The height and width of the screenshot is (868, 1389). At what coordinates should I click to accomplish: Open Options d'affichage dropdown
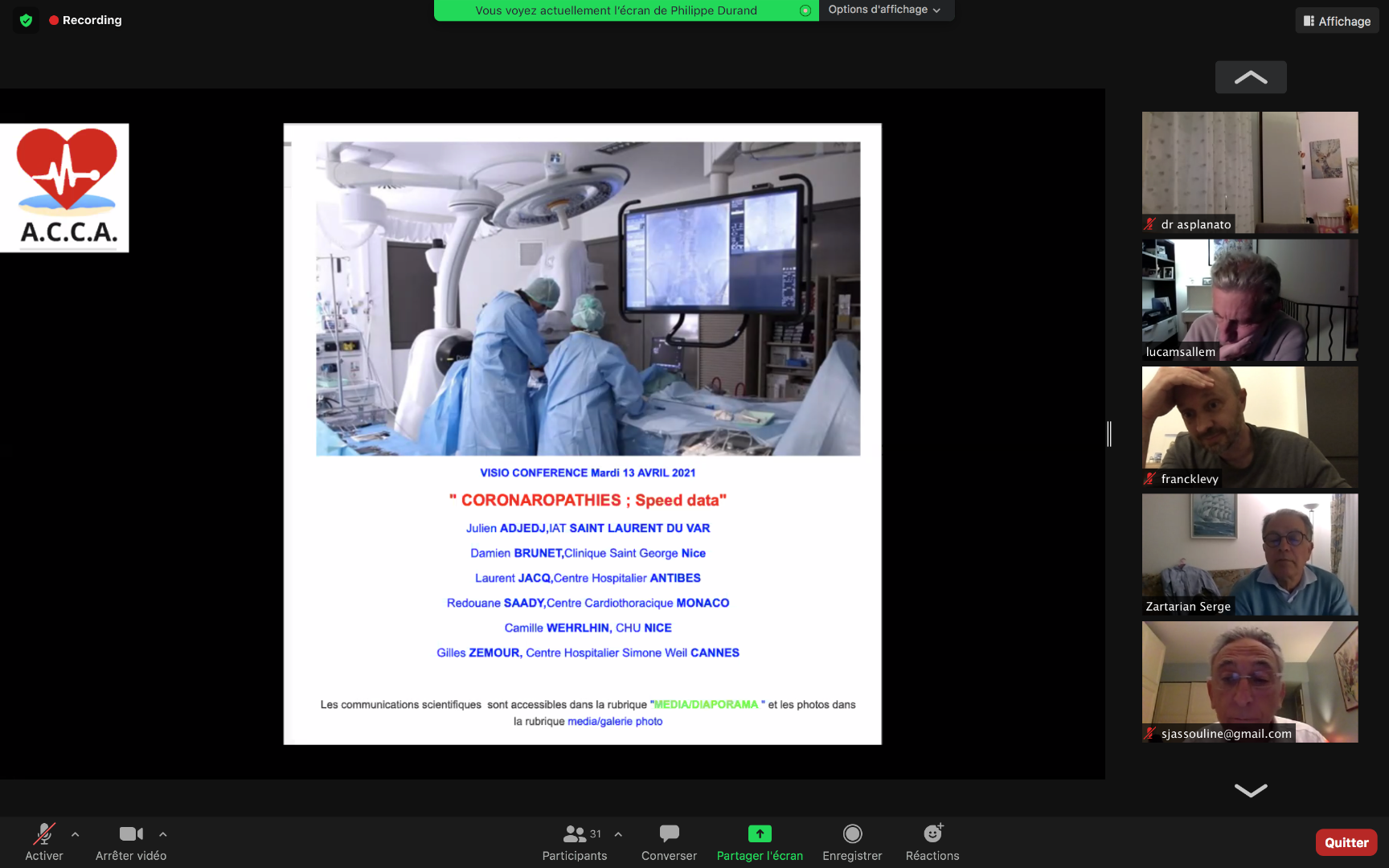pyautogui.click(x=885, y=10)
